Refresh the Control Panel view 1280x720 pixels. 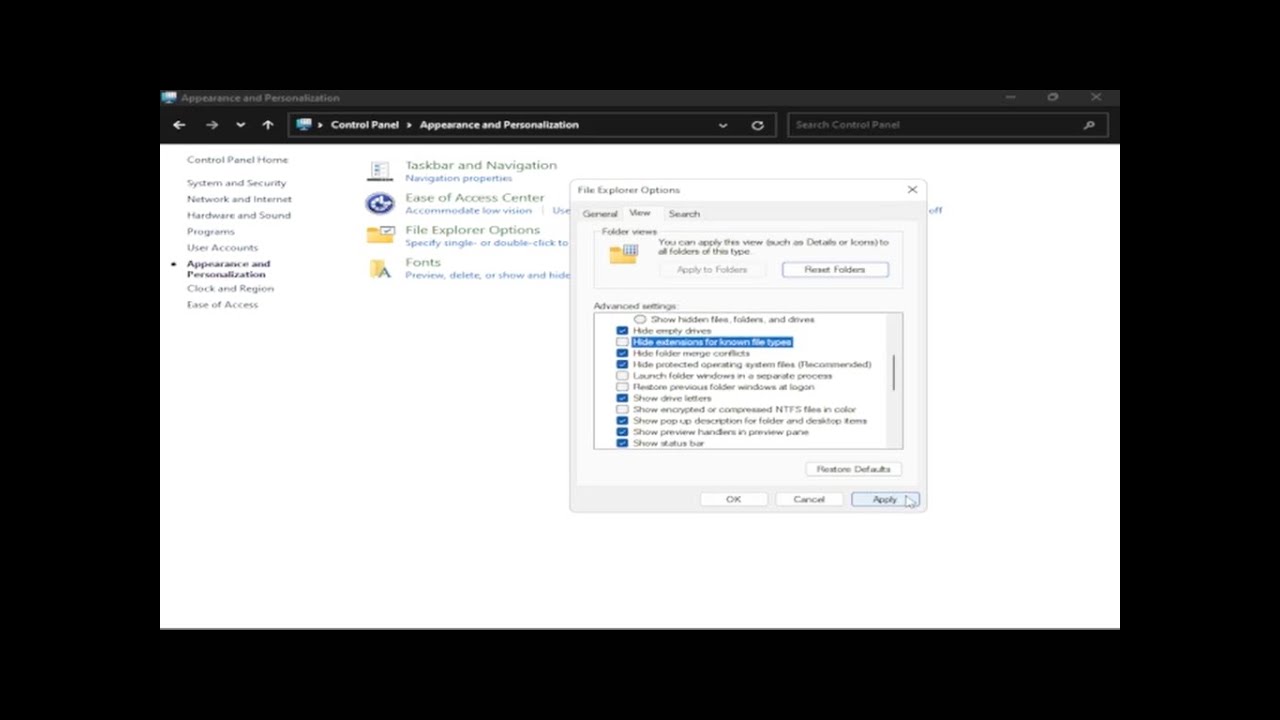tap(757, 125)
